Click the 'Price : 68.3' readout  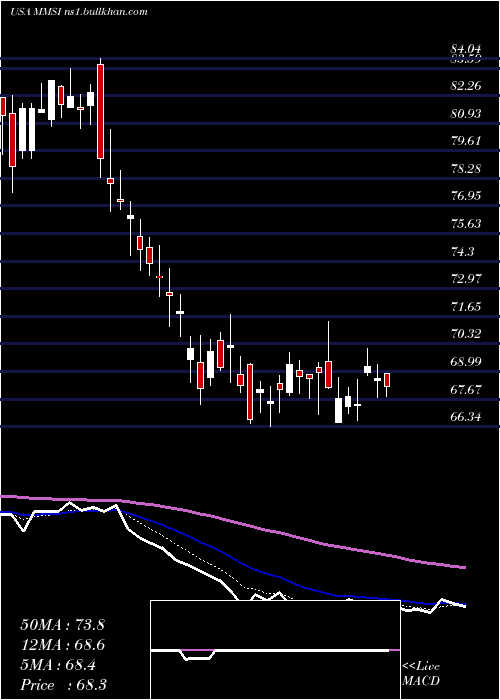(62, 685)
